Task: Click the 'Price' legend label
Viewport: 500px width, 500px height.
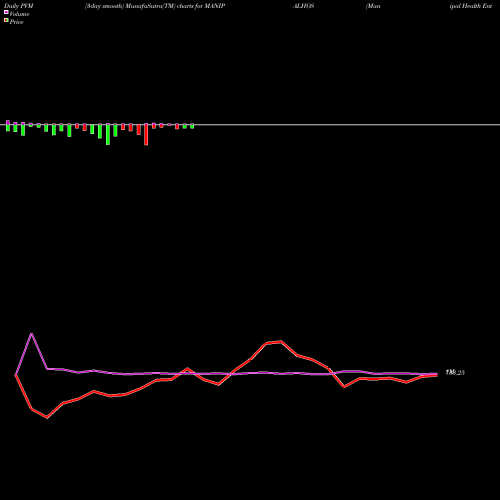Action: [x=17, y=22]
